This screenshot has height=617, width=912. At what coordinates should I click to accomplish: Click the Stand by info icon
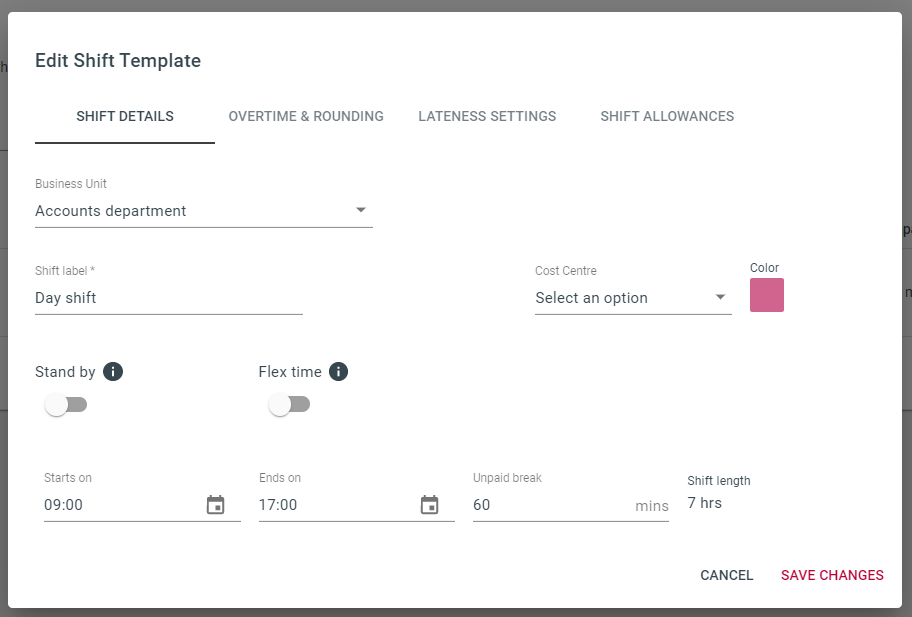click(113, 372)
